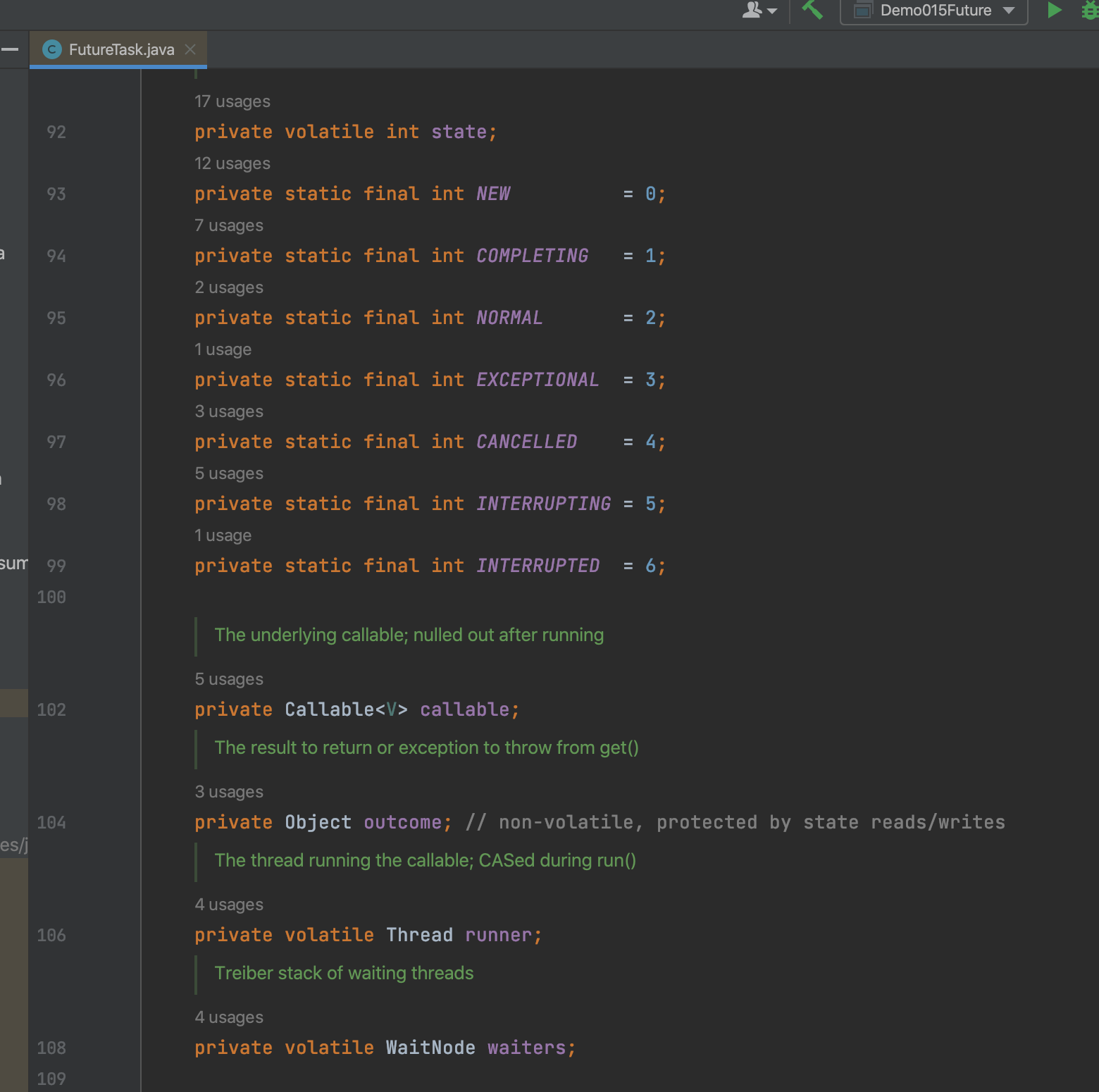This screenshot has width=1099, height=1092.
Task: Show the 12 usages of NEW
Action: coord(232,163)
